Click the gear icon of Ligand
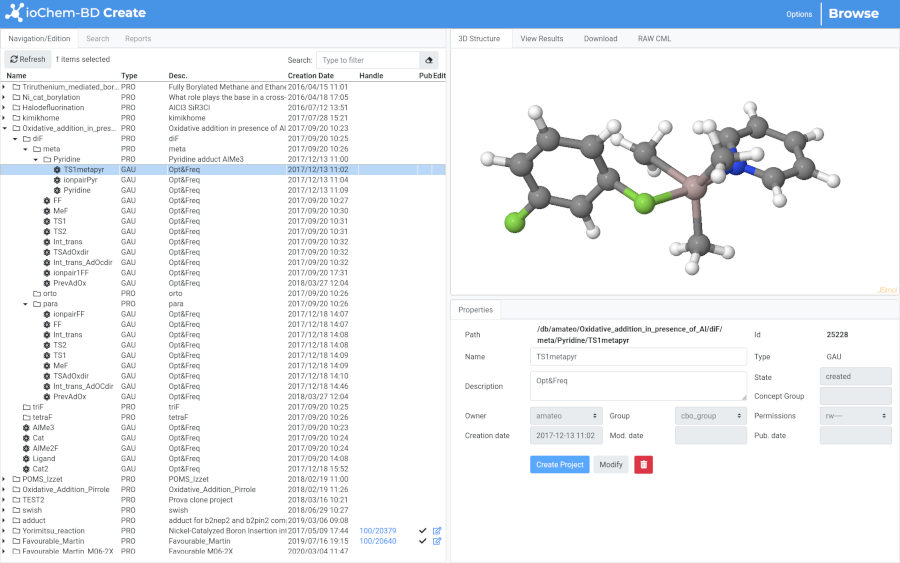Screen dimensions: 900x563 click(x=26, y=459)
